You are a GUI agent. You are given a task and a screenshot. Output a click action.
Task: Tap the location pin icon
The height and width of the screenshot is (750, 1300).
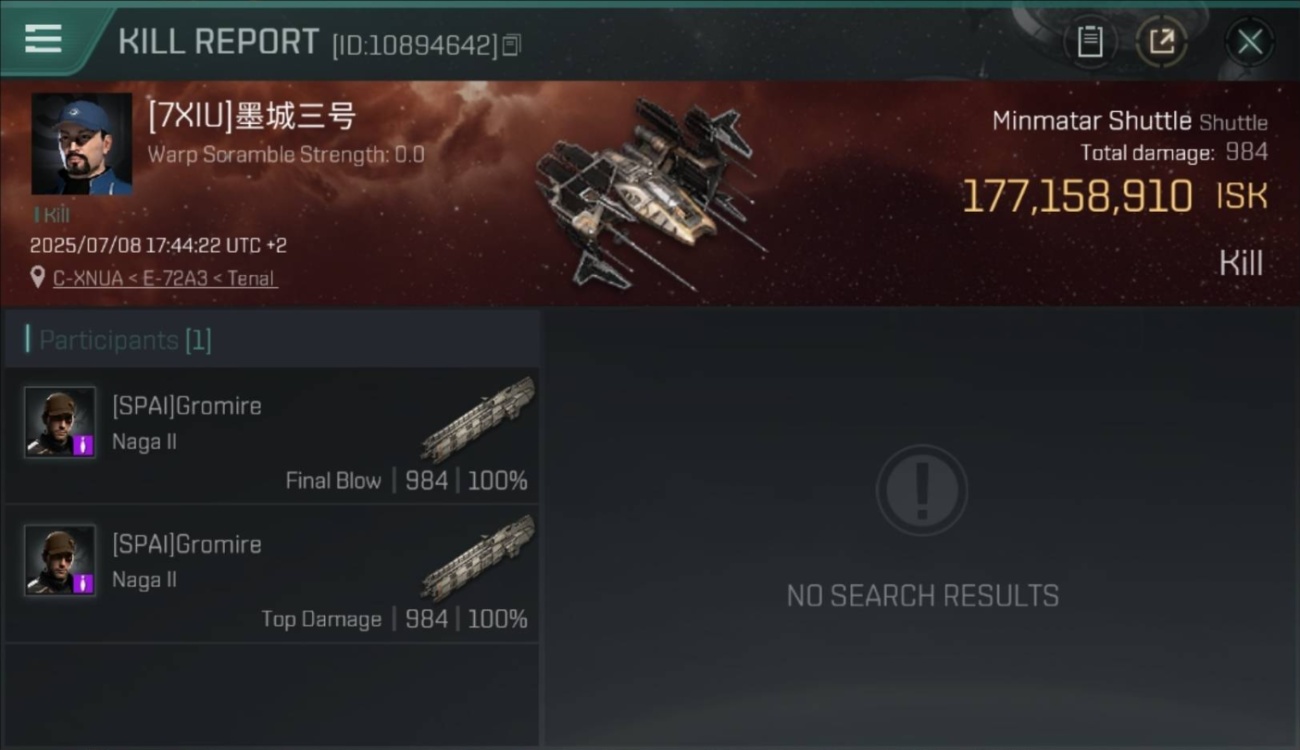38,277
